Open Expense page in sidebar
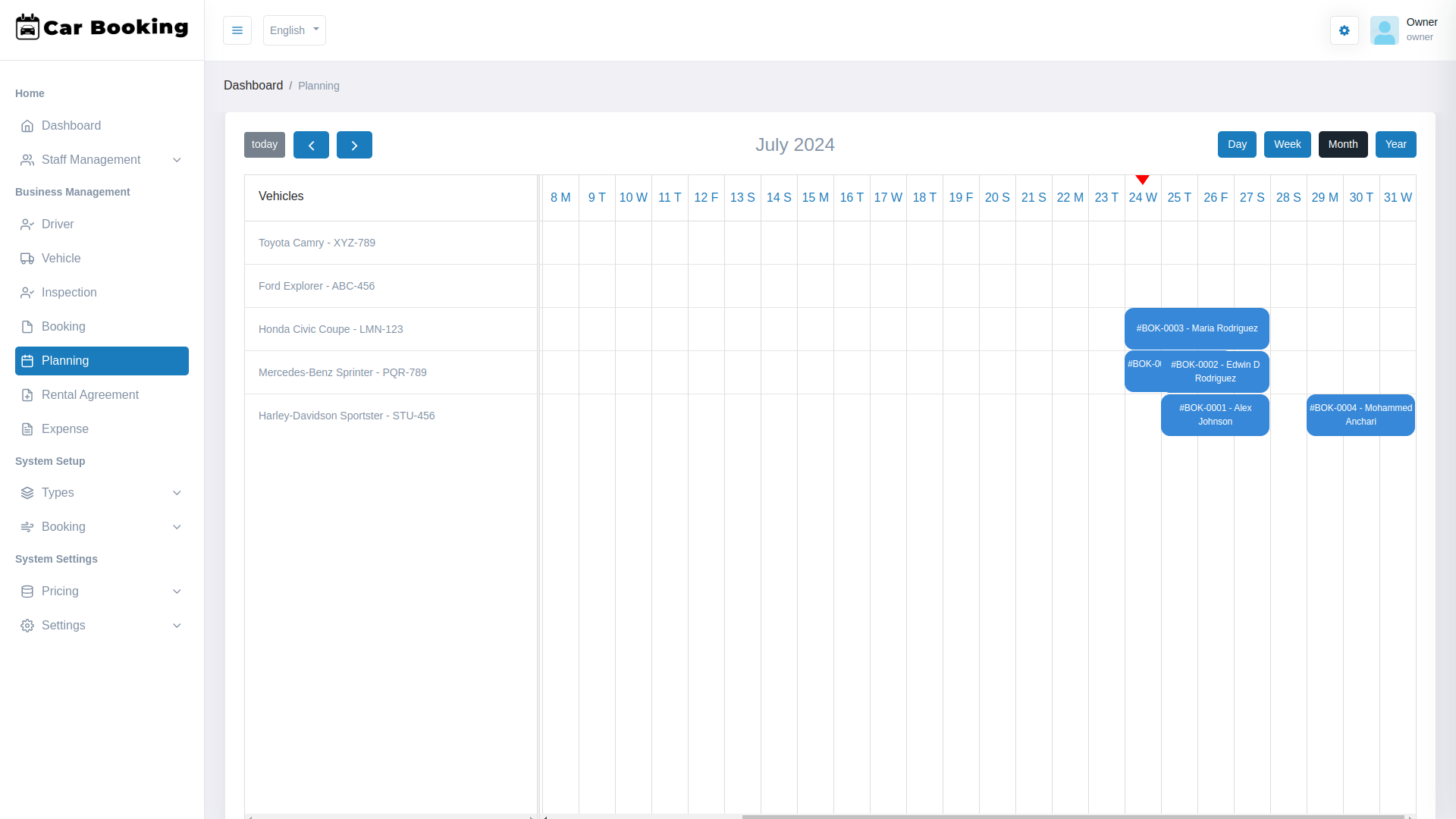Image resolution: width=1456 pixels, height=819 pixels. point(64,429)
